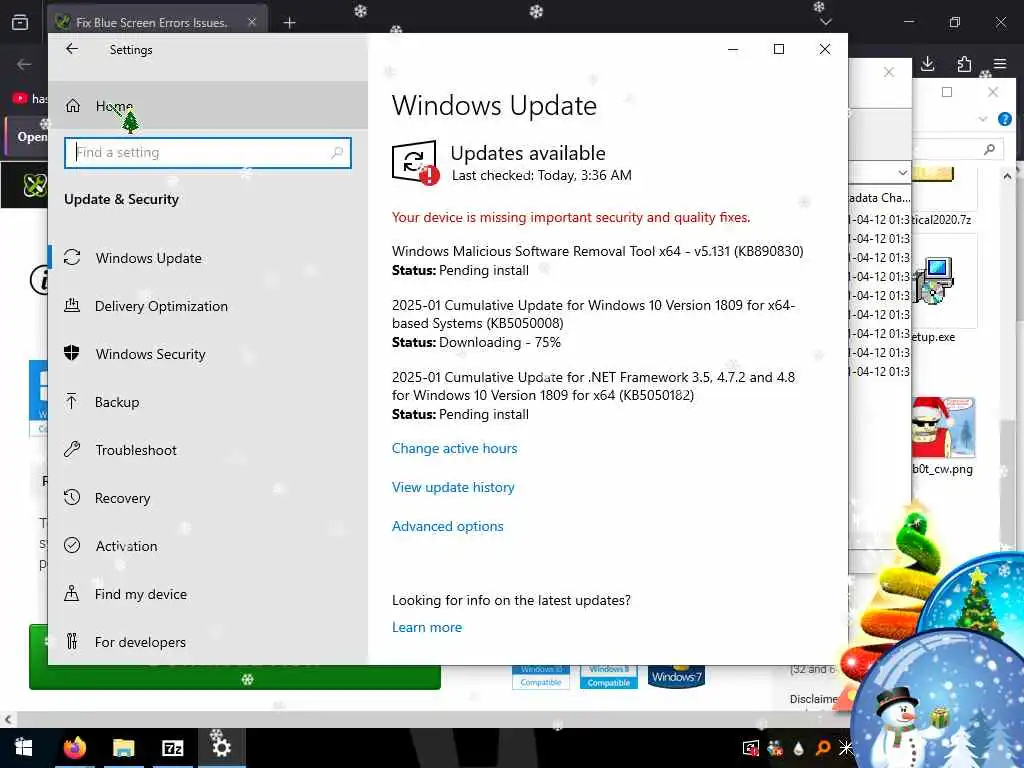This screenshot has width=1024, height=768.
Task: Click the Windows Update tray icon
Action: 751,748
